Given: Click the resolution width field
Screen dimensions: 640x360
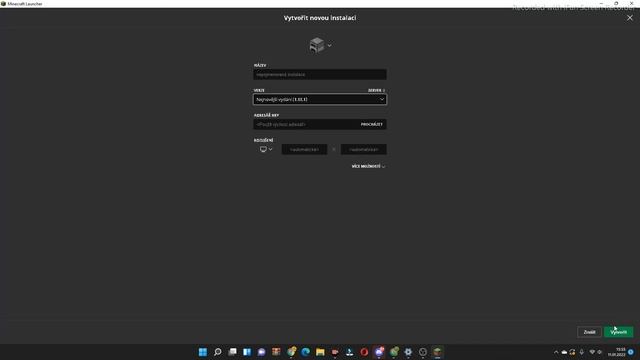Looking at the screenshot, I should pyautogui.click(x=304, y=149).
